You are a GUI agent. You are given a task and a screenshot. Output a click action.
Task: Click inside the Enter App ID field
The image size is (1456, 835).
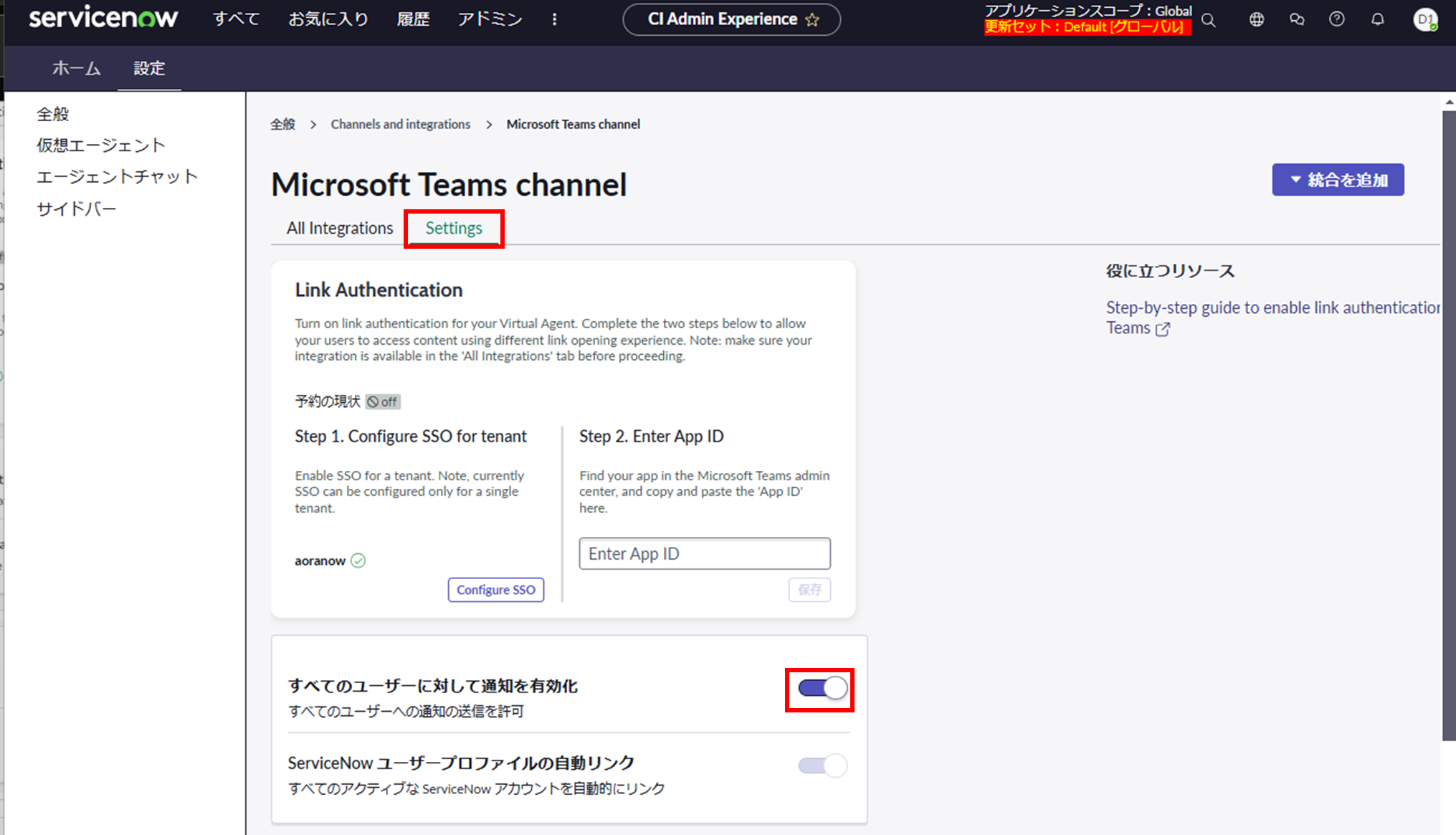pyautogui.click(x=703, y=553)
